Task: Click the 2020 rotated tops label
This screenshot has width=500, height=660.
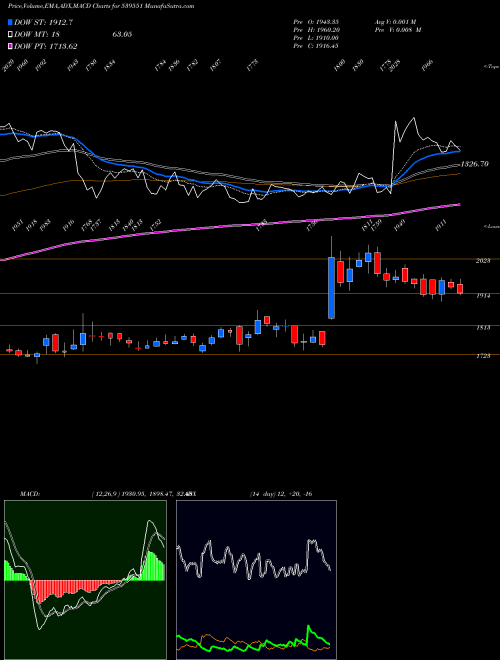Action: tap(8, 66)
